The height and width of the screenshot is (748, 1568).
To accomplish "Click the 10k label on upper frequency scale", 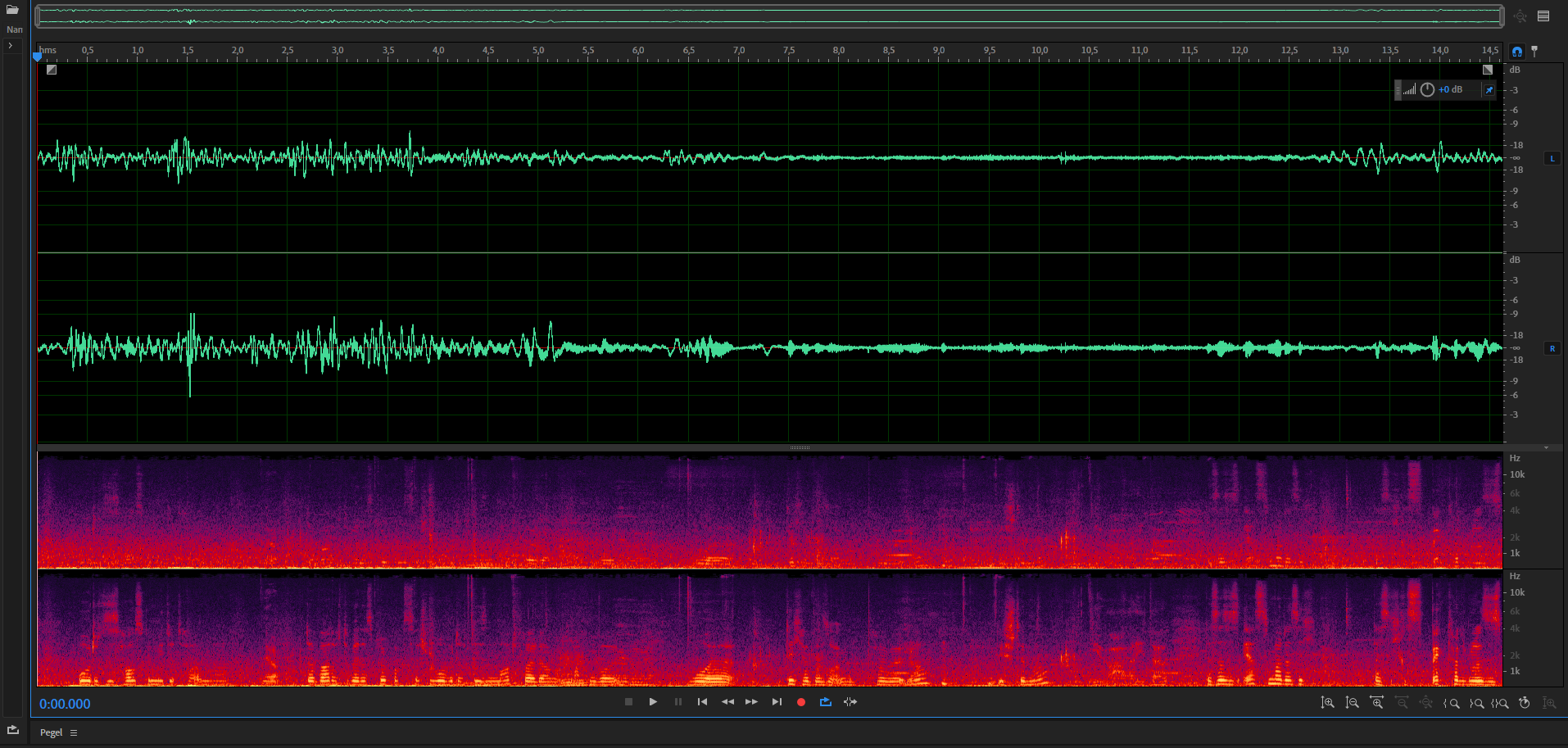I will point(1517,474).
